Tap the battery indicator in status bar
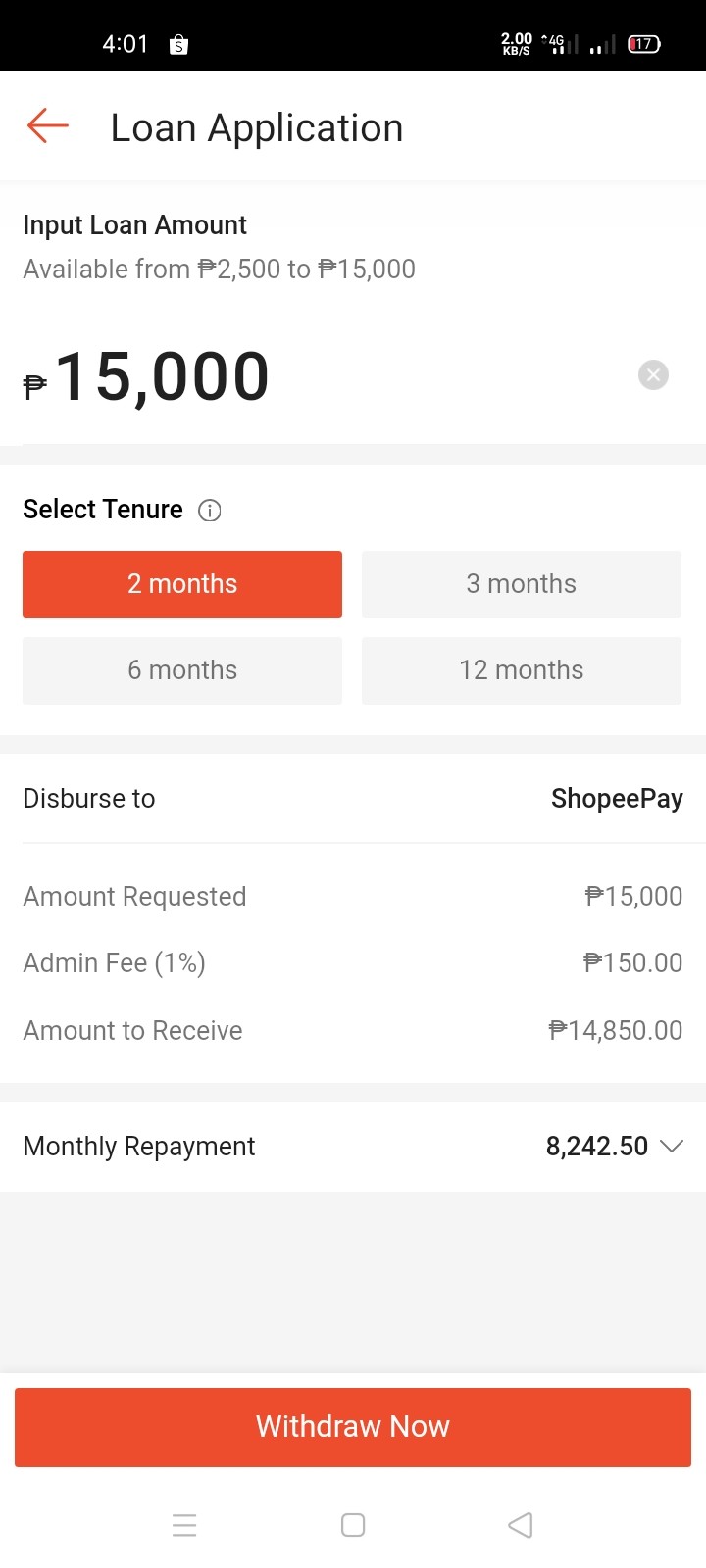706x1568 pixels. tap(644, 44)
